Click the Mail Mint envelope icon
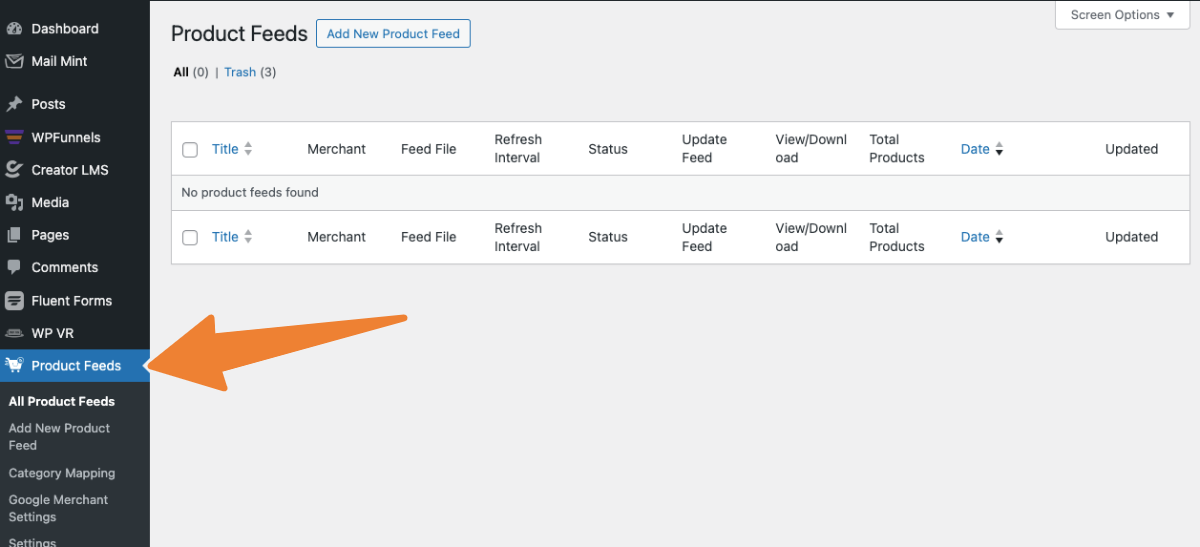Screen dimensions: 1200x547 (14, 61)
